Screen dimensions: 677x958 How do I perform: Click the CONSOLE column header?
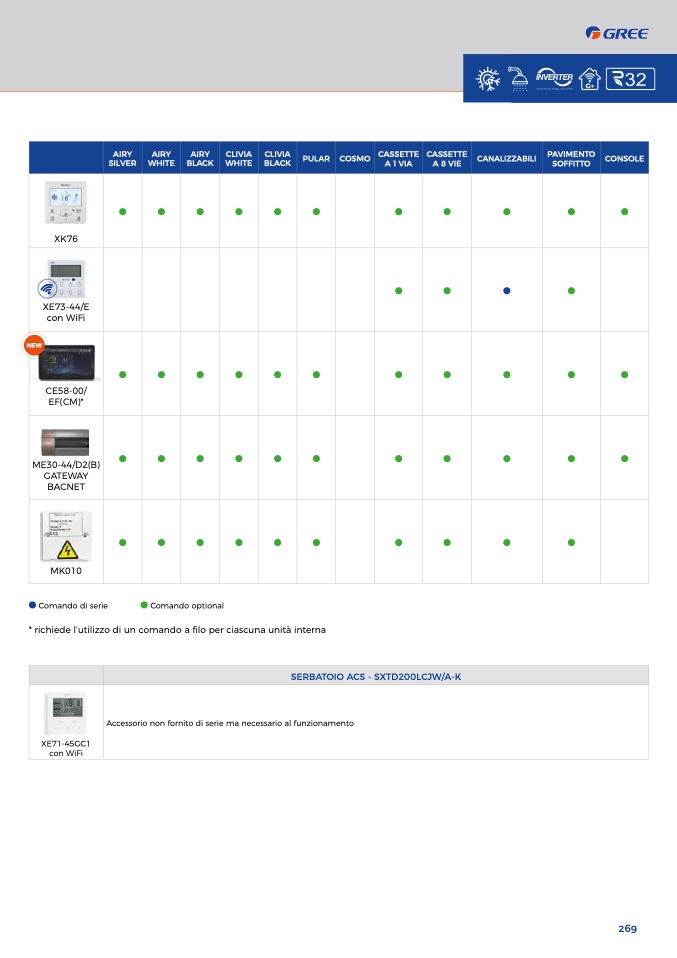pyautogui.click(x=624, y=158)
